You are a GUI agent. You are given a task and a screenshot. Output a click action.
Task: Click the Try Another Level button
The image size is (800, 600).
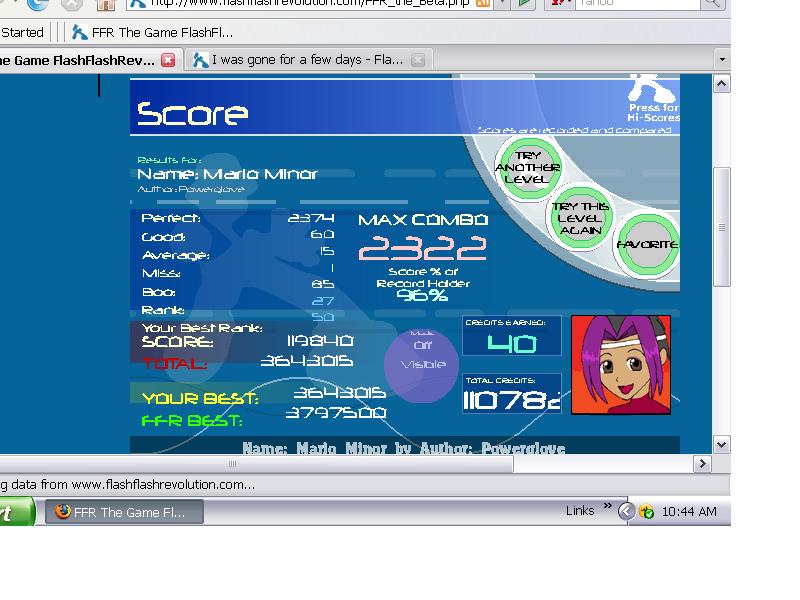point(528,167)
